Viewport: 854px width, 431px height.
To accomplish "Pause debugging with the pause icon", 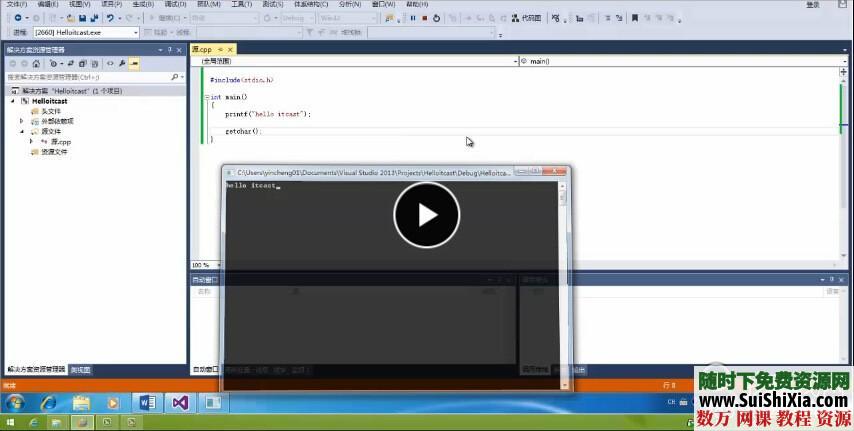I will 412,18.
